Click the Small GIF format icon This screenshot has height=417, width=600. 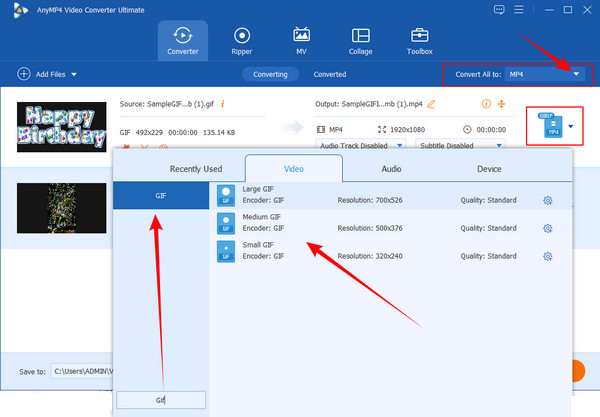pyautogui.click(x=226, y=251)
